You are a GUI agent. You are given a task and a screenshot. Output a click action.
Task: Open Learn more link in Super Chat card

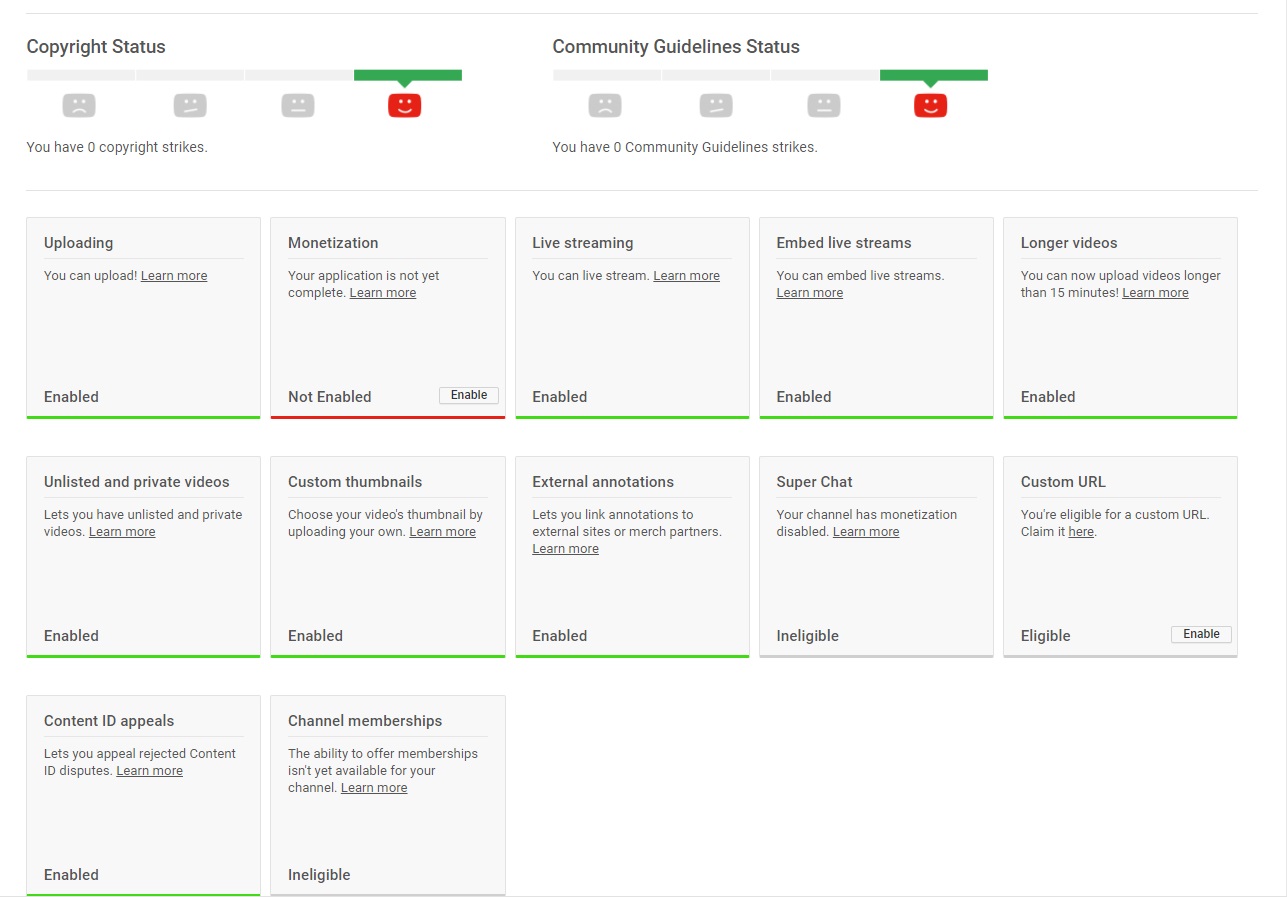[866, 532]
